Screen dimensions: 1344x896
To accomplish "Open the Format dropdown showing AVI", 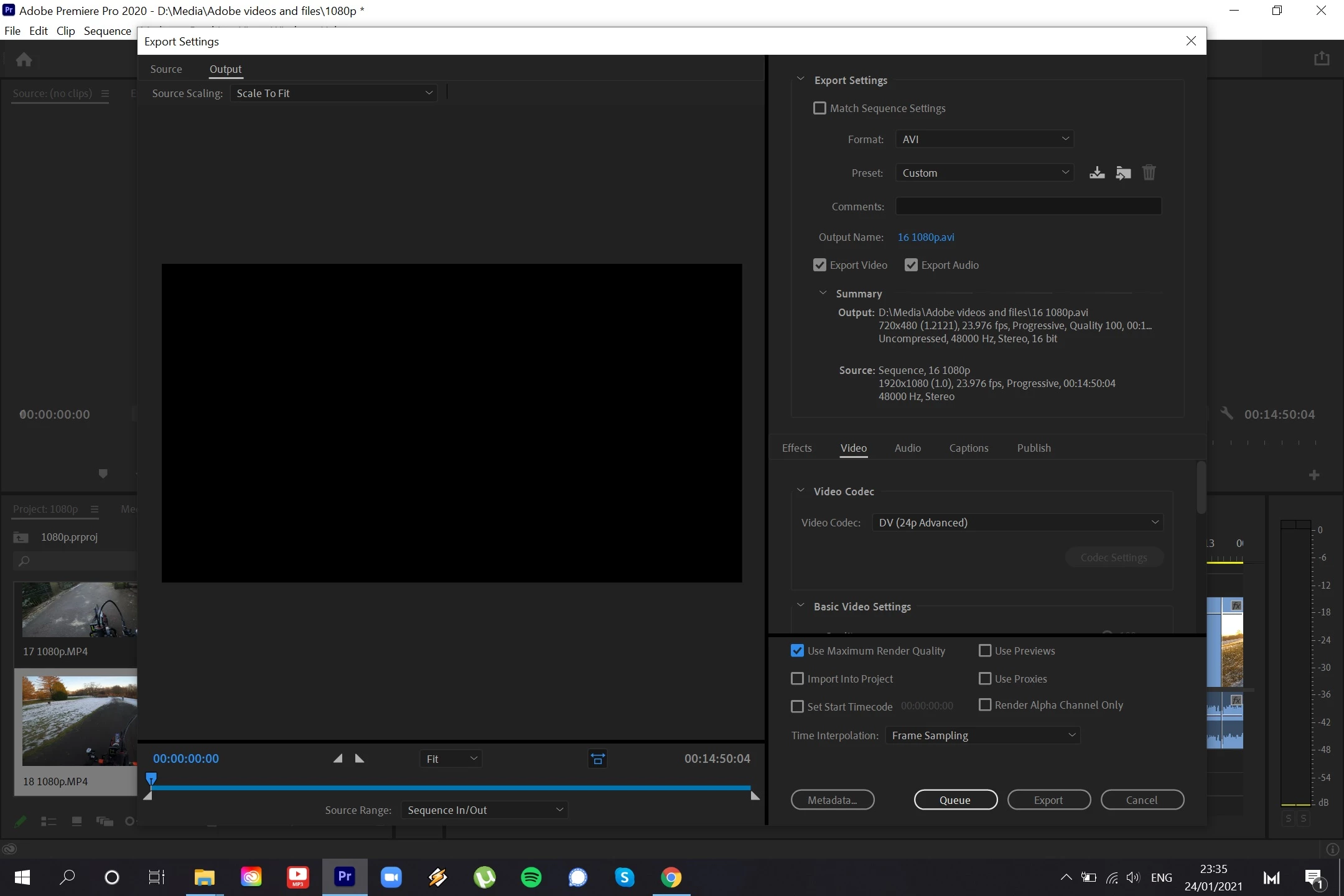I will click(x=984, y=139).
